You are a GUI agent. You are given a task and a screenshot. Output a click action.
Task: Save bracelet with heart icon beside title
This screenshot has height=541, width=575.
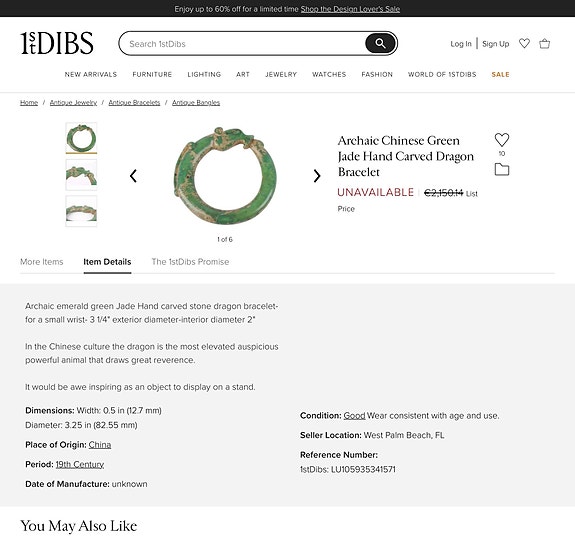[x=502, y=139]
